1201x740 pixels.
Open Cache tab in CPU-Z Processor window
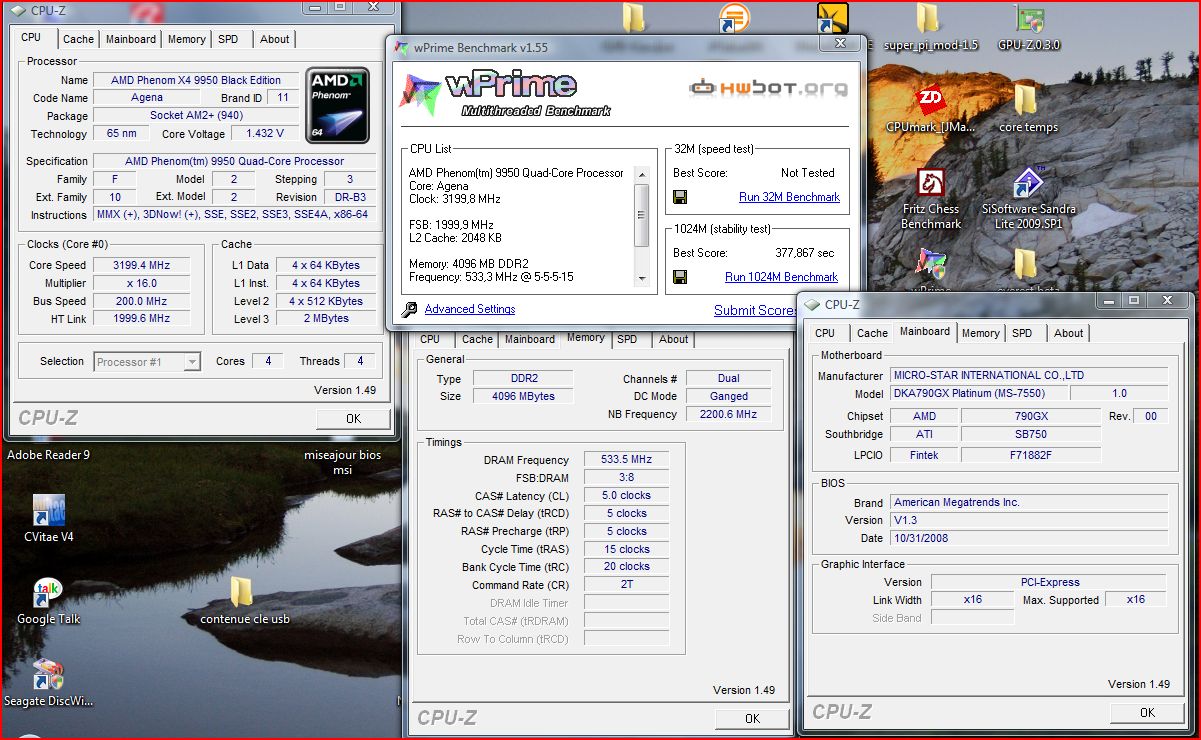click(x=78, y=39)
